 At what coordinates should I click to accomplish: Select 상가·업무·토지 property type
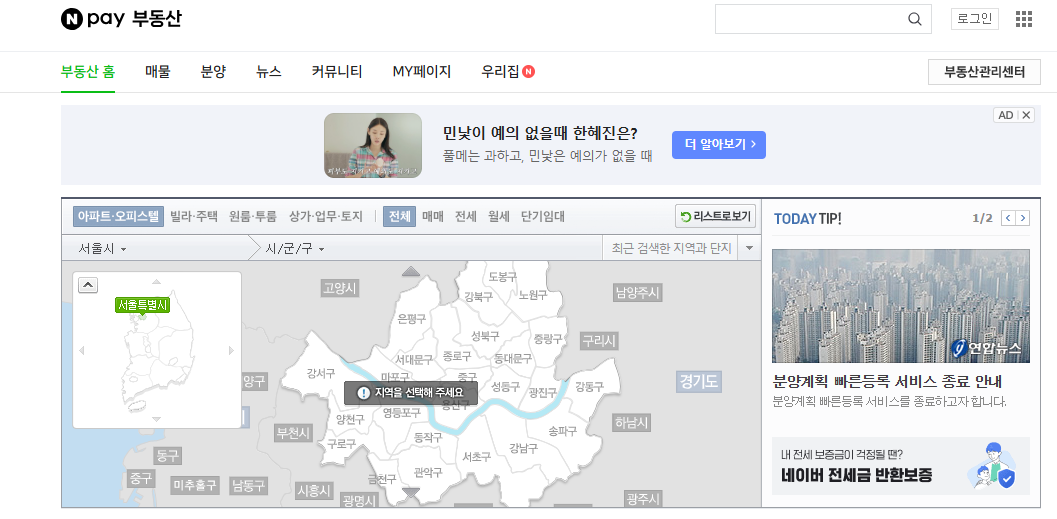point(326,216)
